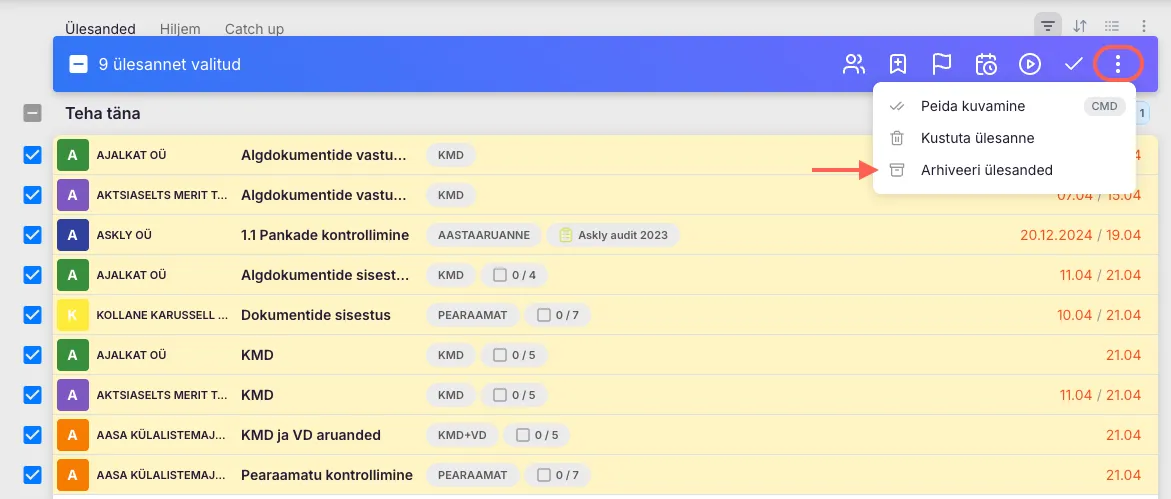Image resolution: width=1171 pixels, height=499 pixels.
Task: Click the calendar clock reschedule icon
Action: tap(986, 65)
